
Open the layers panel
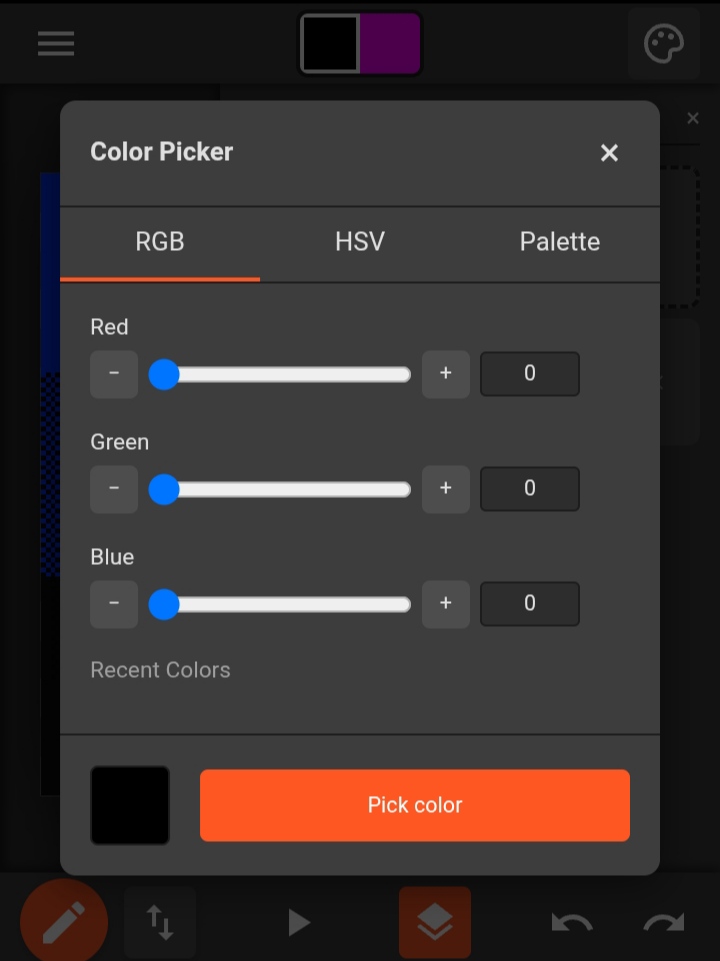[x=434, y=922]
